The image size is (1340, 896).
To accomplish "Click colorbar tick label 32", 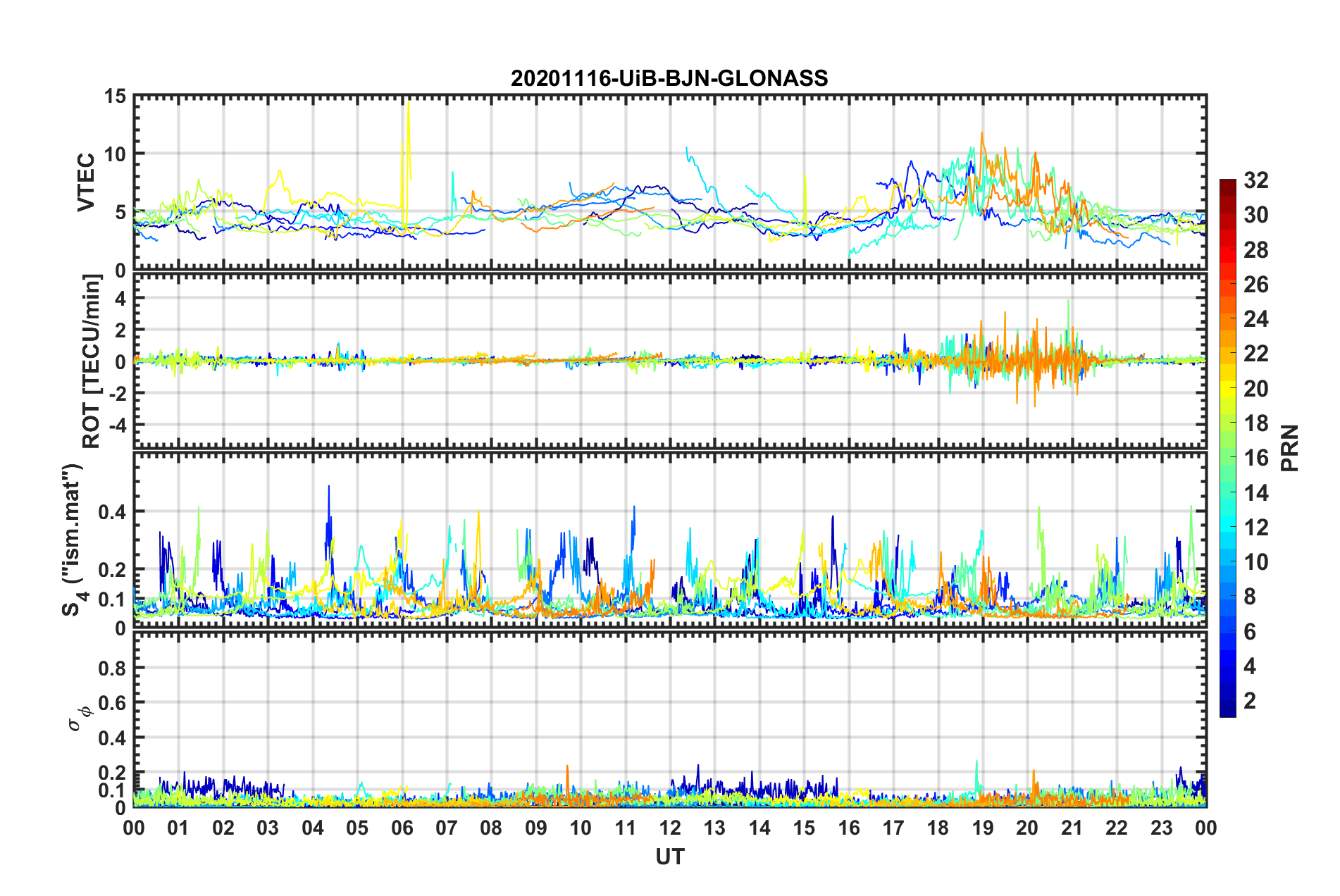I will [x=1255, y=180].
